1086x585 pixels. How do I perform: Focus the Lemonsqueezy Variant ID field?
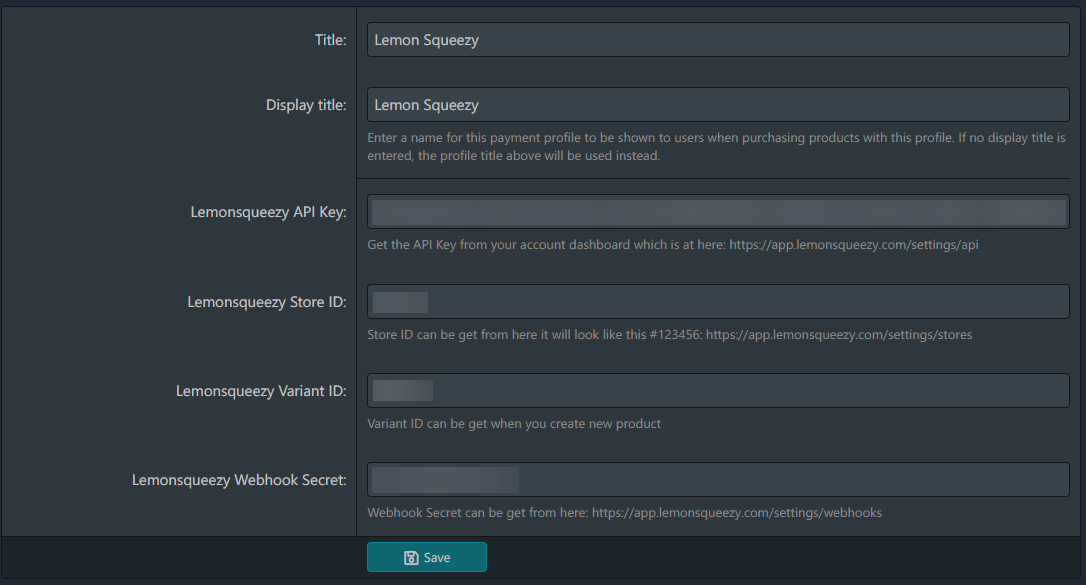pos(718,390)
